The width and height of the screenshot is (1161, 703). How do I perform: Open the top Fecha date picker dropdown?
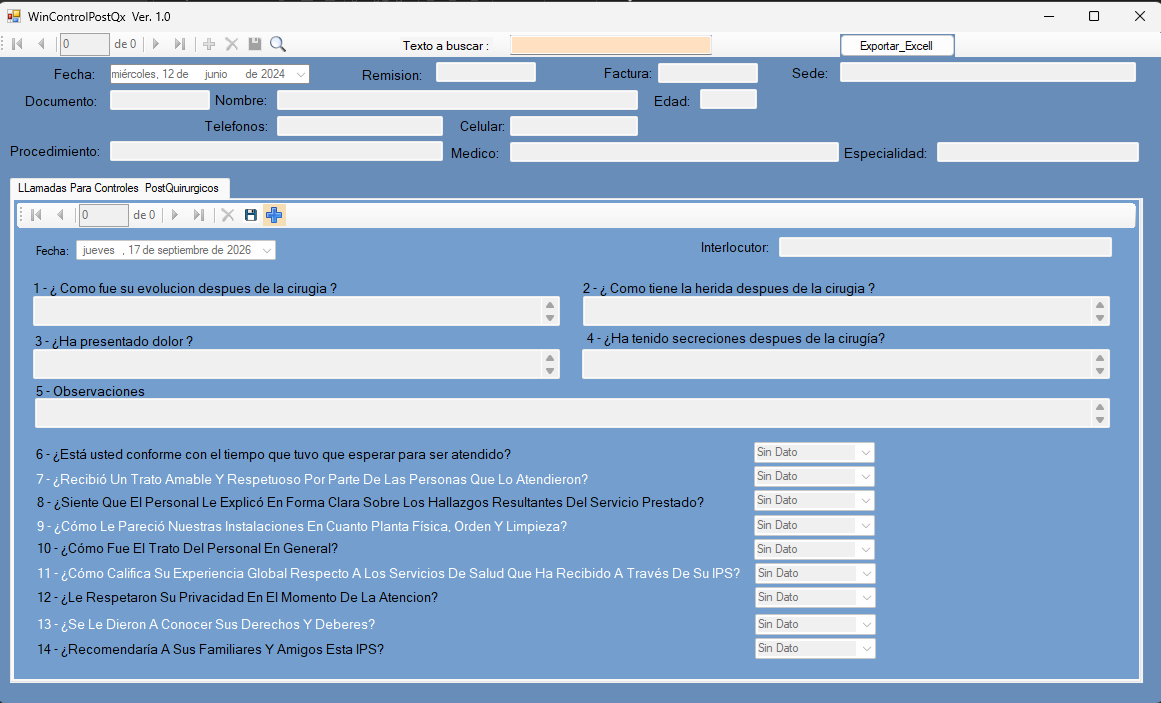click(x=301, y=74)
